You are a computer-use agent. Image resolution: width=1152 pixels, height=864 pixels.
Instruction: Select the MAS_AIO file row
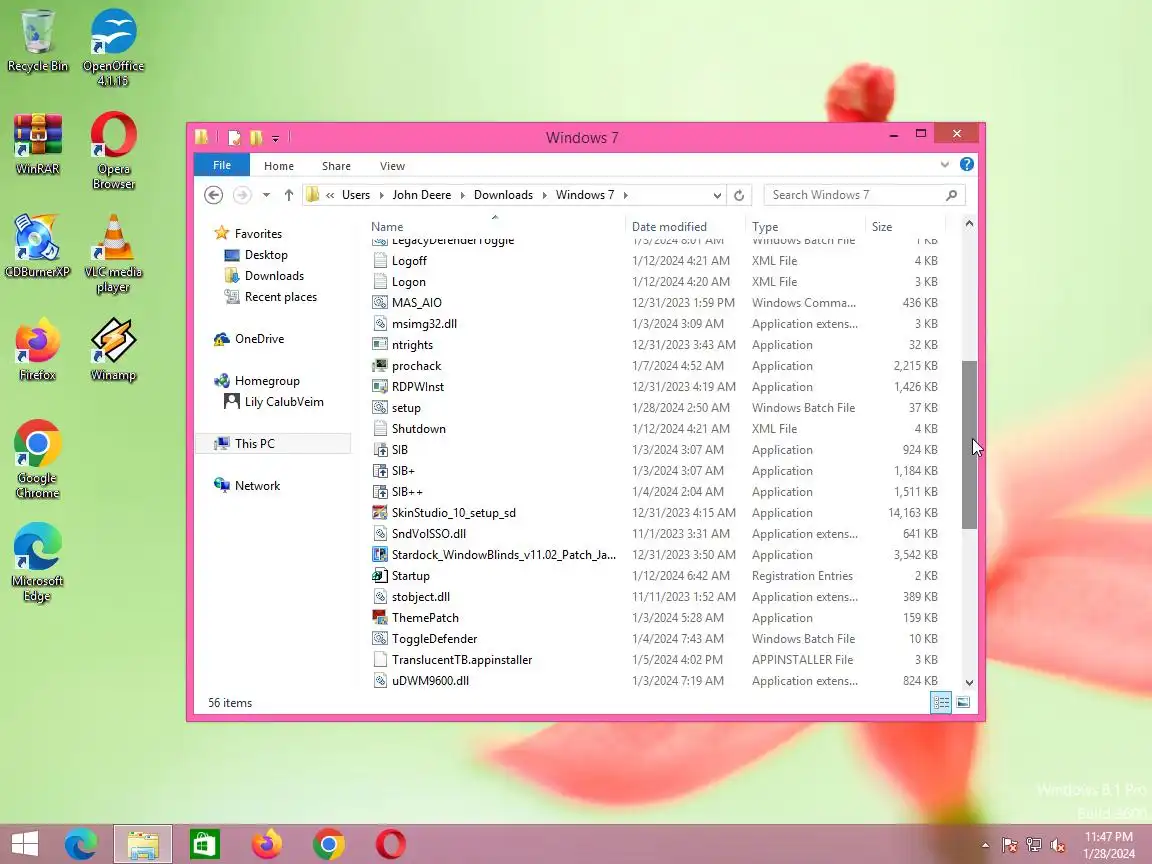tap(654, 303)
